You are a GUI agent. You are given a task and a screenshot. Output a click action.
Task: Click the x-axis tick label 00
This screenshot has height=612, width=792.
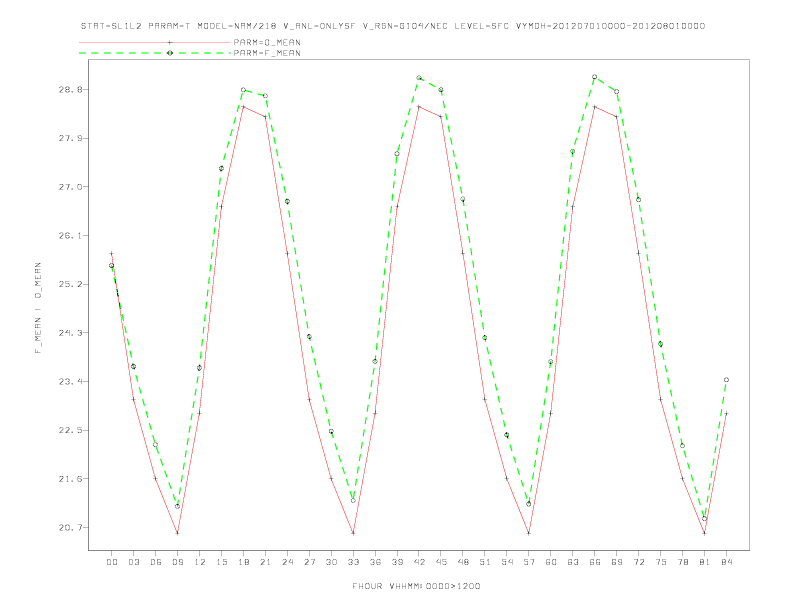pyautogui.click(x=112, y=562)
